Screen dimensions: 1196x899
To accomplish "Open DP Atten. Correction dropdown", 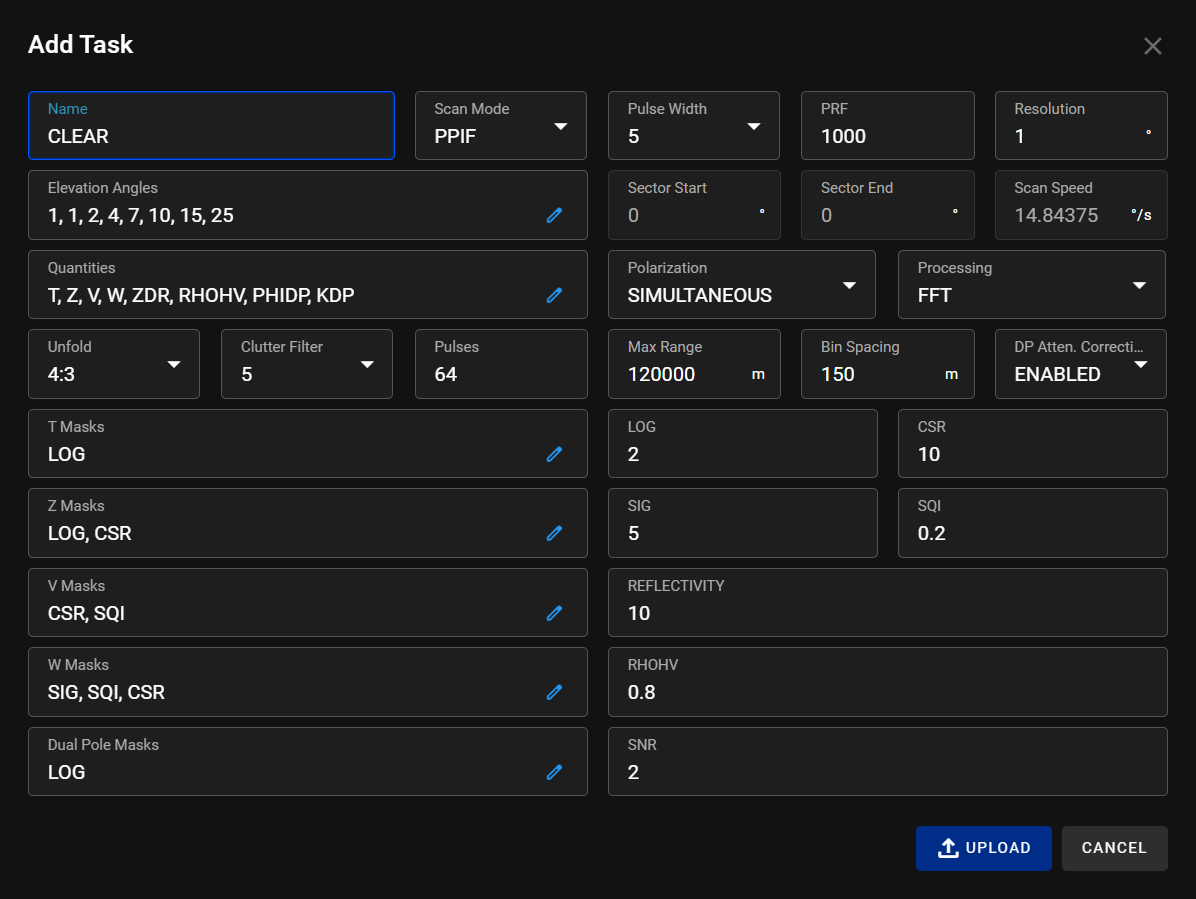I will pos(1080,364).
